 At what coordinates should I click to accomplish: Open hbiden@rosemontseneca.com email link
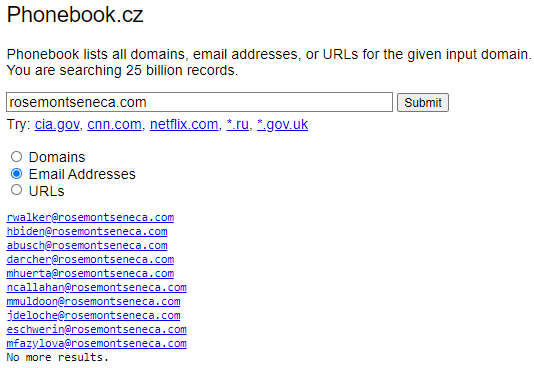click(x=87, y=231)
